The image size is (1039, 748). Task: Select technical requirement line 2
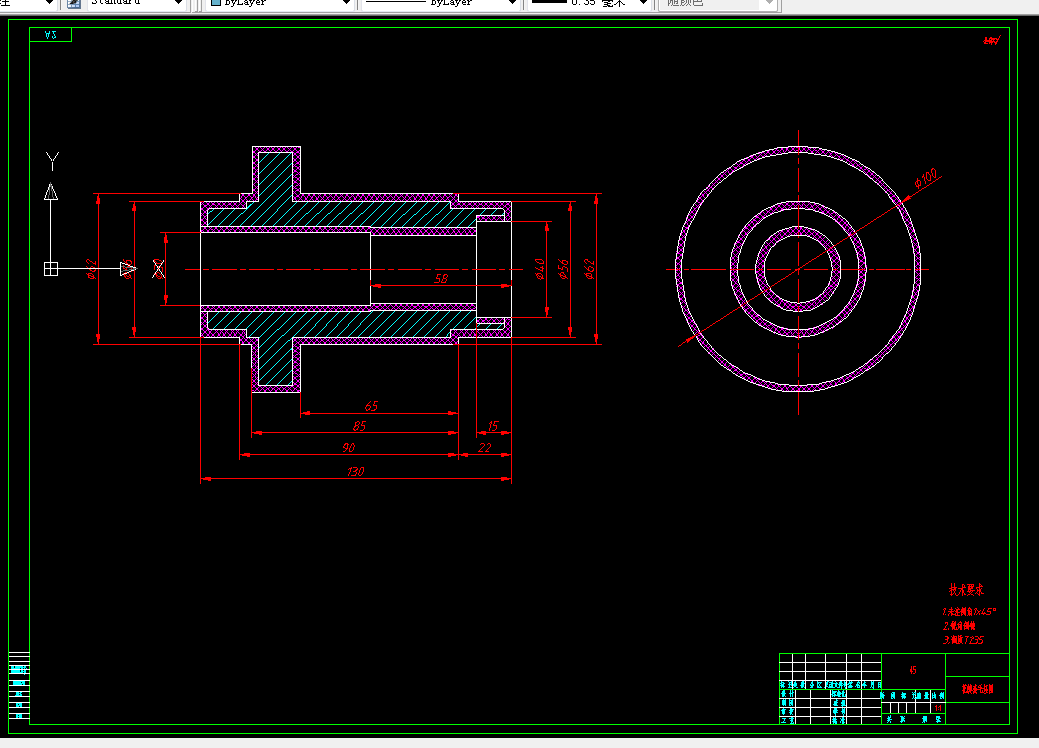[x=959, y=625]
